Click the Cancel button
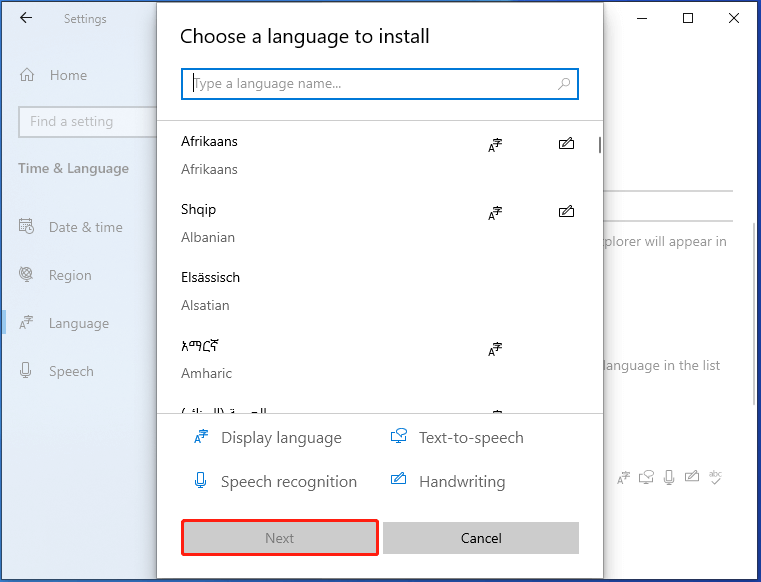Viewport: 761px width, 582px height. tap(481, 538)
